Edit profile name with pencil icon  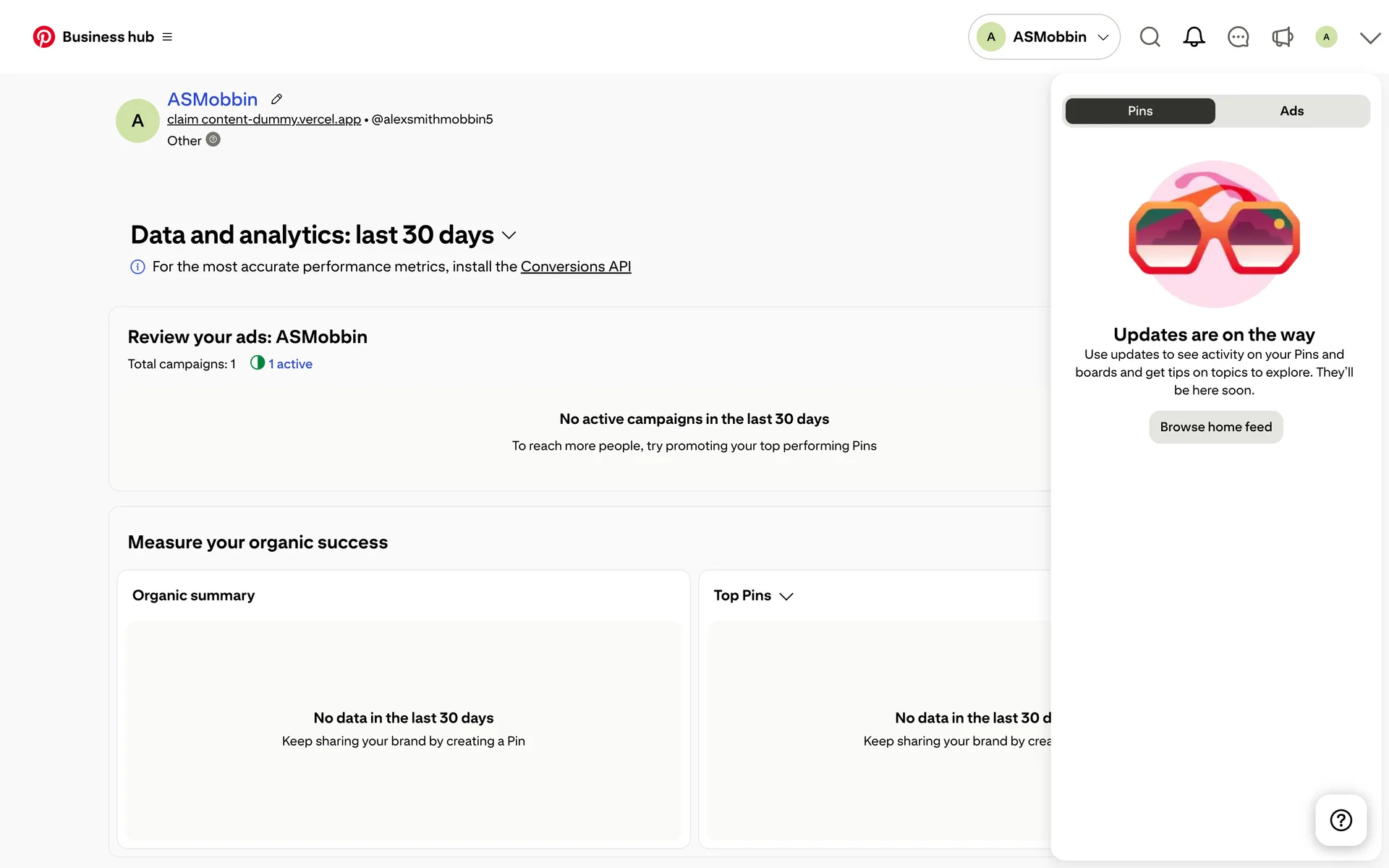pos(276,99)
